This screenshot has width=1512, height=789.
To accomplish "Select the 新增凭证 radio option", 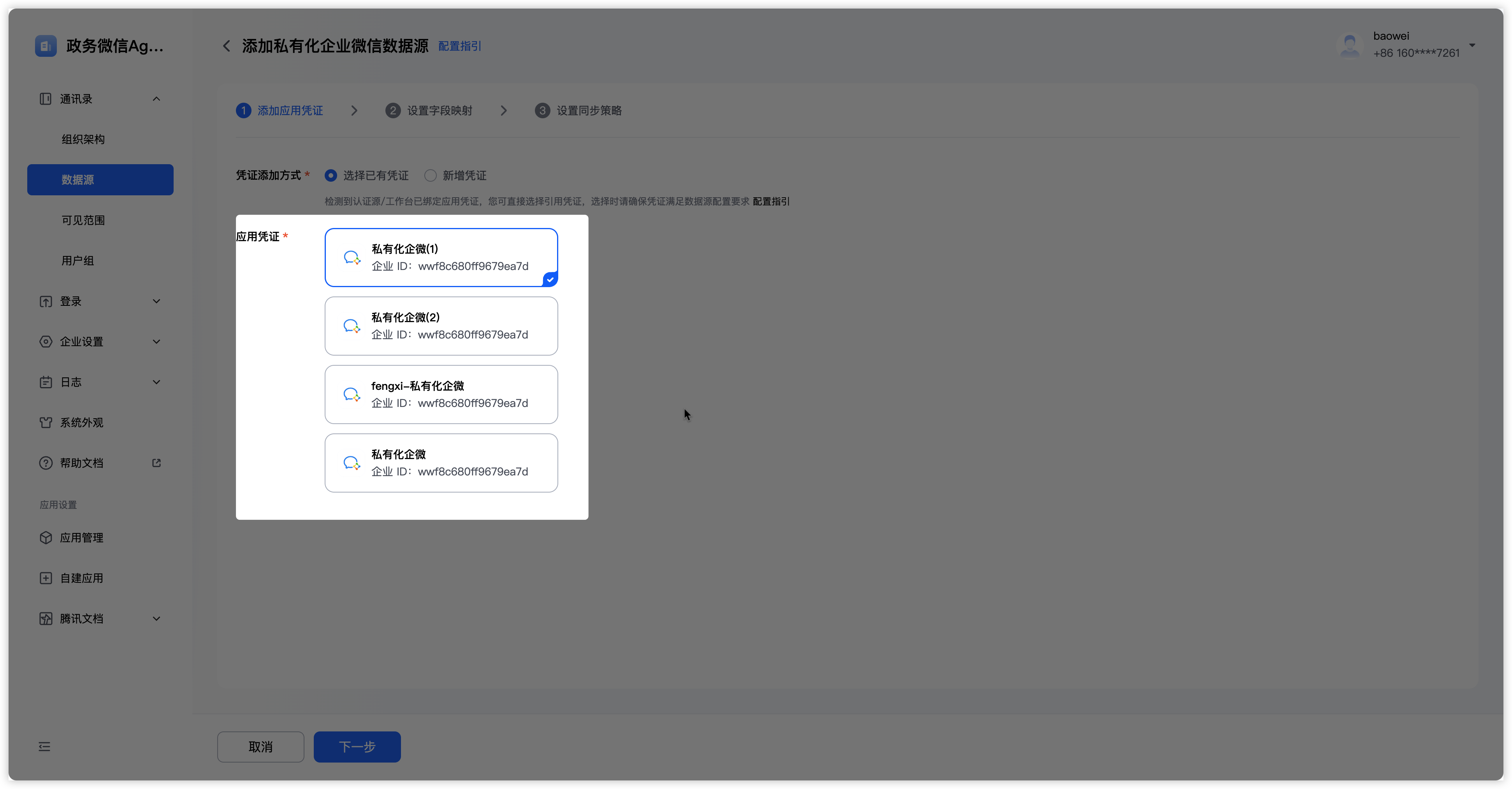I will [x=430, y=175].
